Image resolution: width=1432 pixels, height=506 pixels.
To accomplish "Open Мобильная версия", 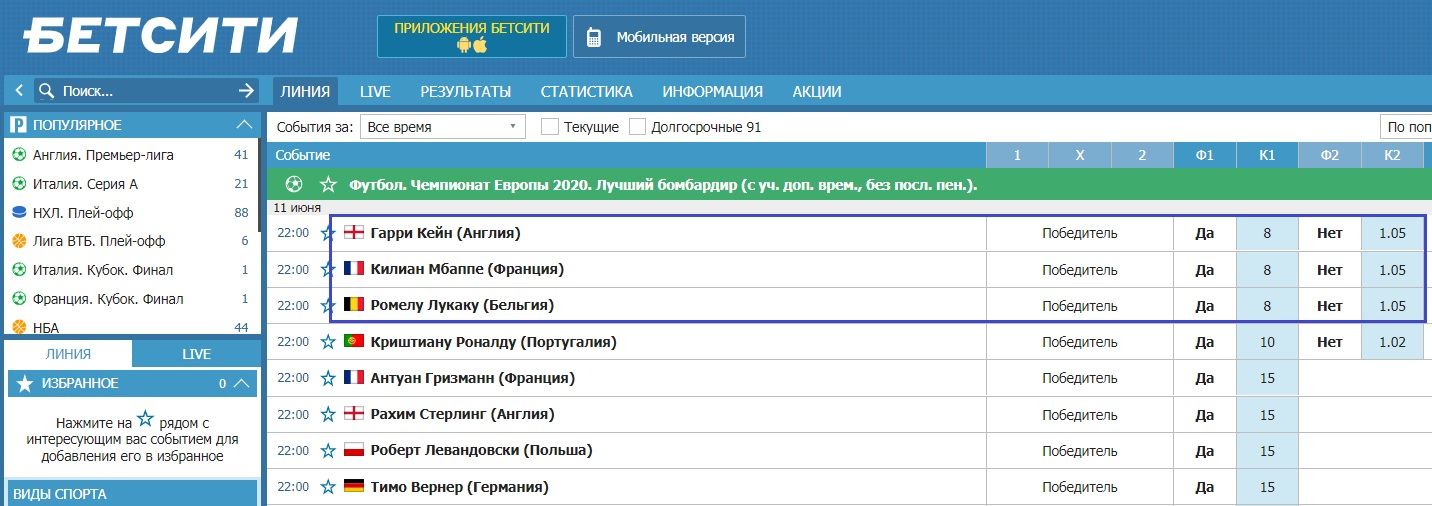I will click(659, 37).
